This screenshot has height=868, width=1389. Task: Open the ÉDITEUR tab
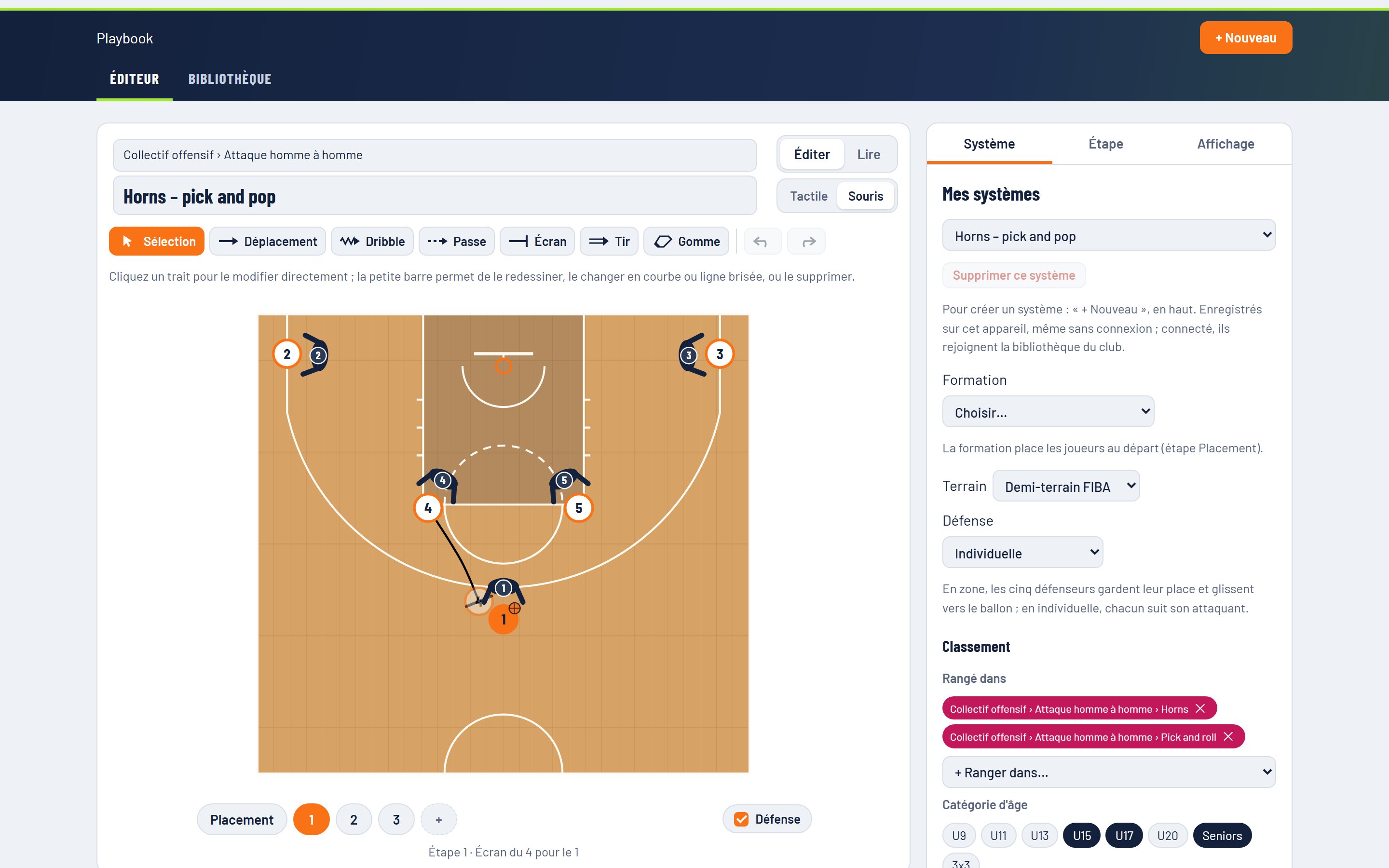(x=134, y=79)
